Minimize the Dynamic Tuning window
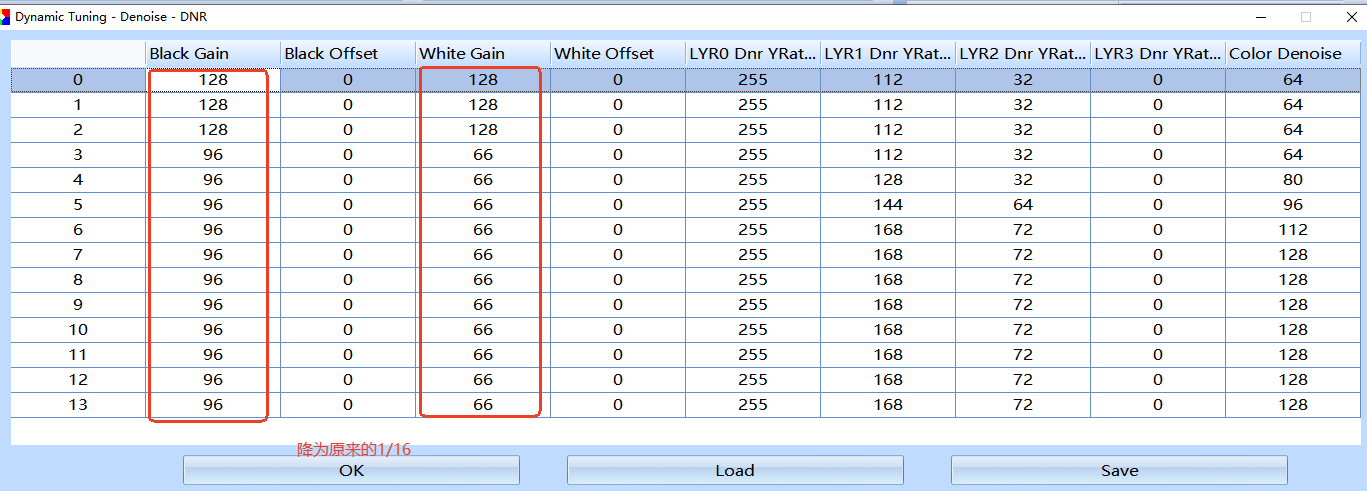1367x491 pixels. point(1262,17)
